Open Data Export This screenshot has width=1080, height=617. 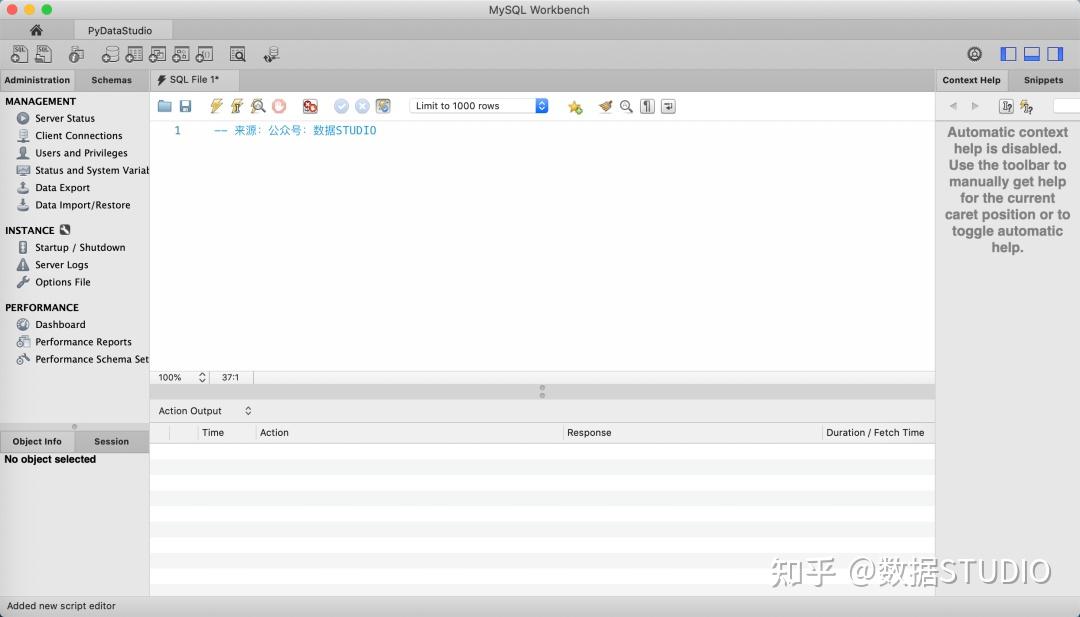coord(63,187)
